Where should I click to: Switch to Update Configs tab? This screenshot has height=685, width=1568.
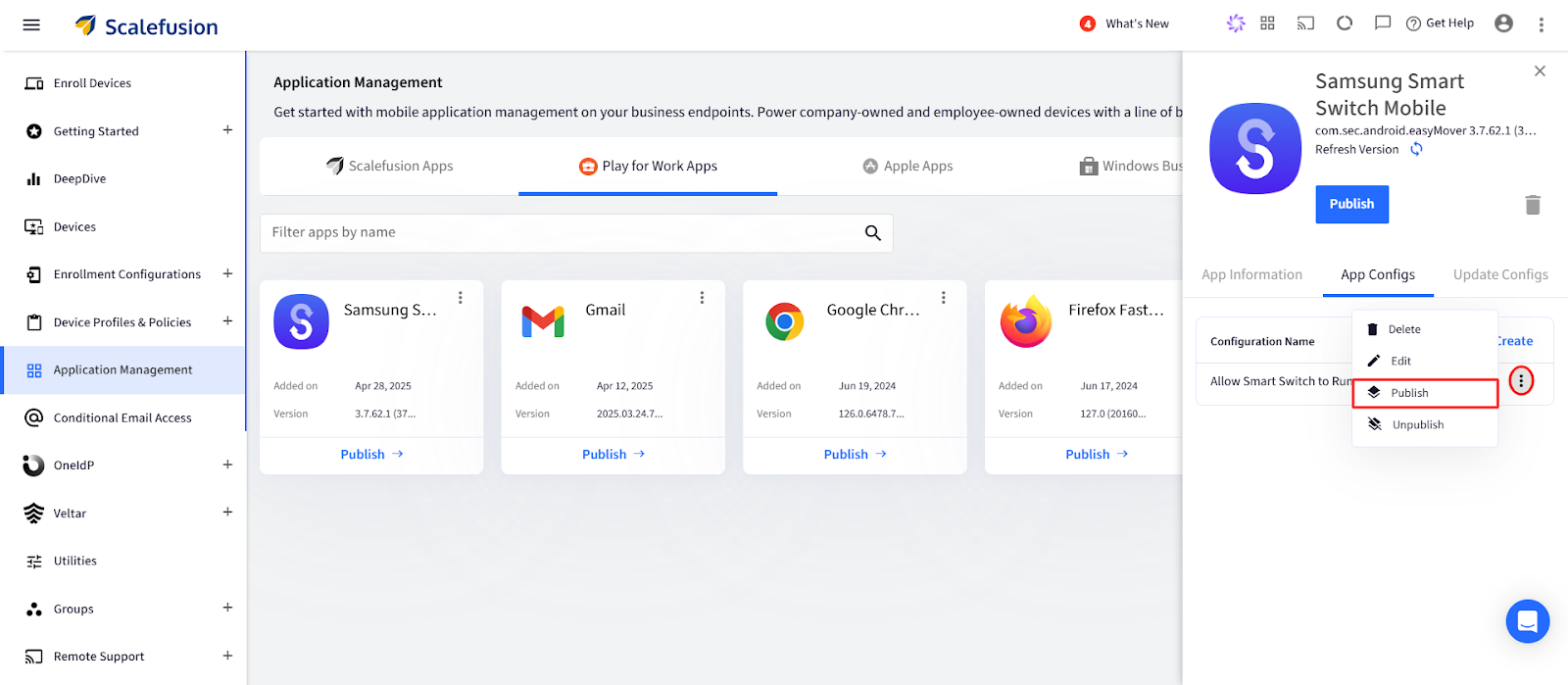pyautogui.click(x=1500, y=275)
